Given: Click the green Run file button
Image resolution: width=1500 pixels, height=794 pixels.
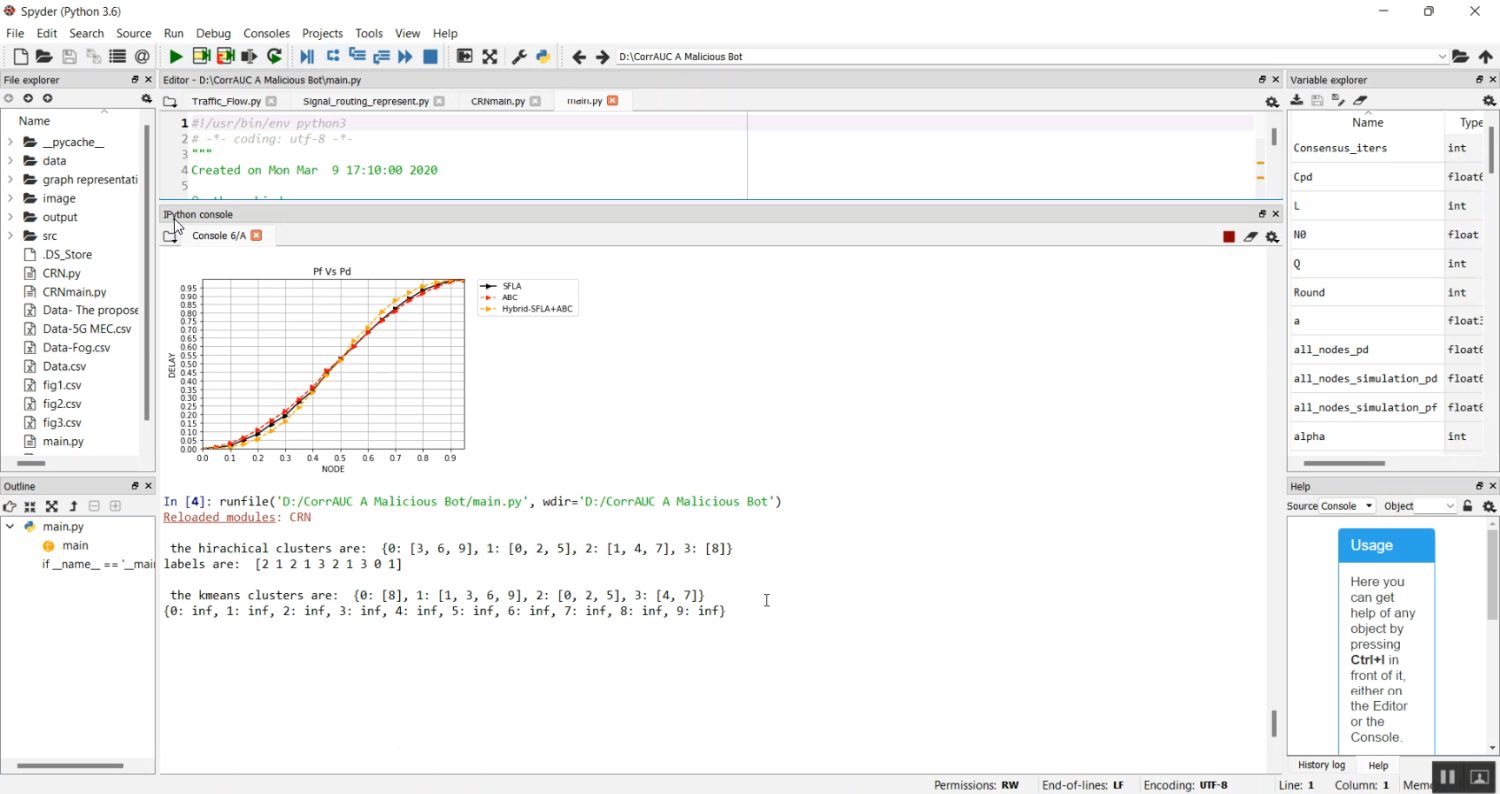Looking at the screenshot, I should point(176,57).
